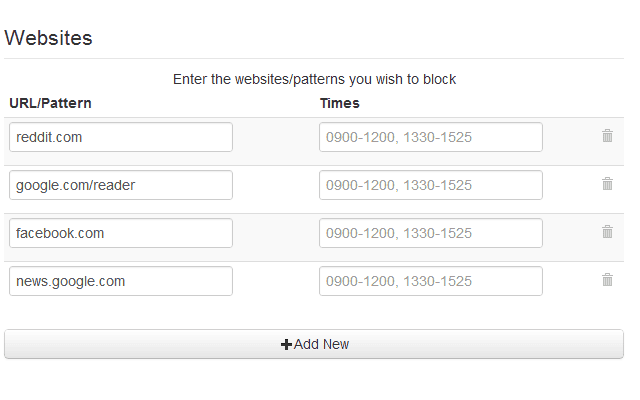Click into the google.com/reader pattern field
This screenshot has height=400, width=640.
click(x=121, y=185)
